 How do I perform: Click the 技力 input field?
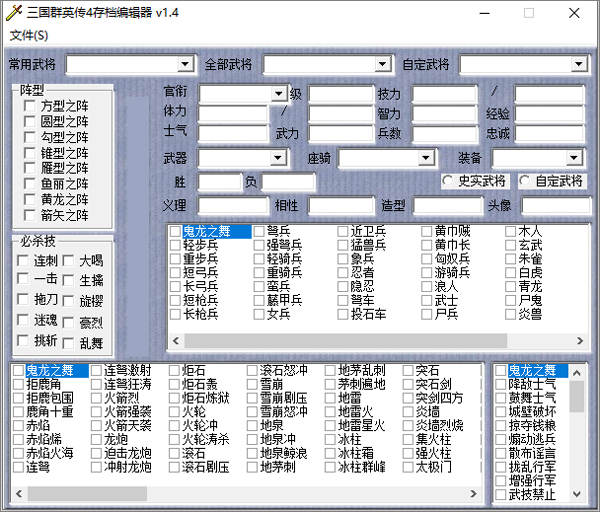coord(445,94)
